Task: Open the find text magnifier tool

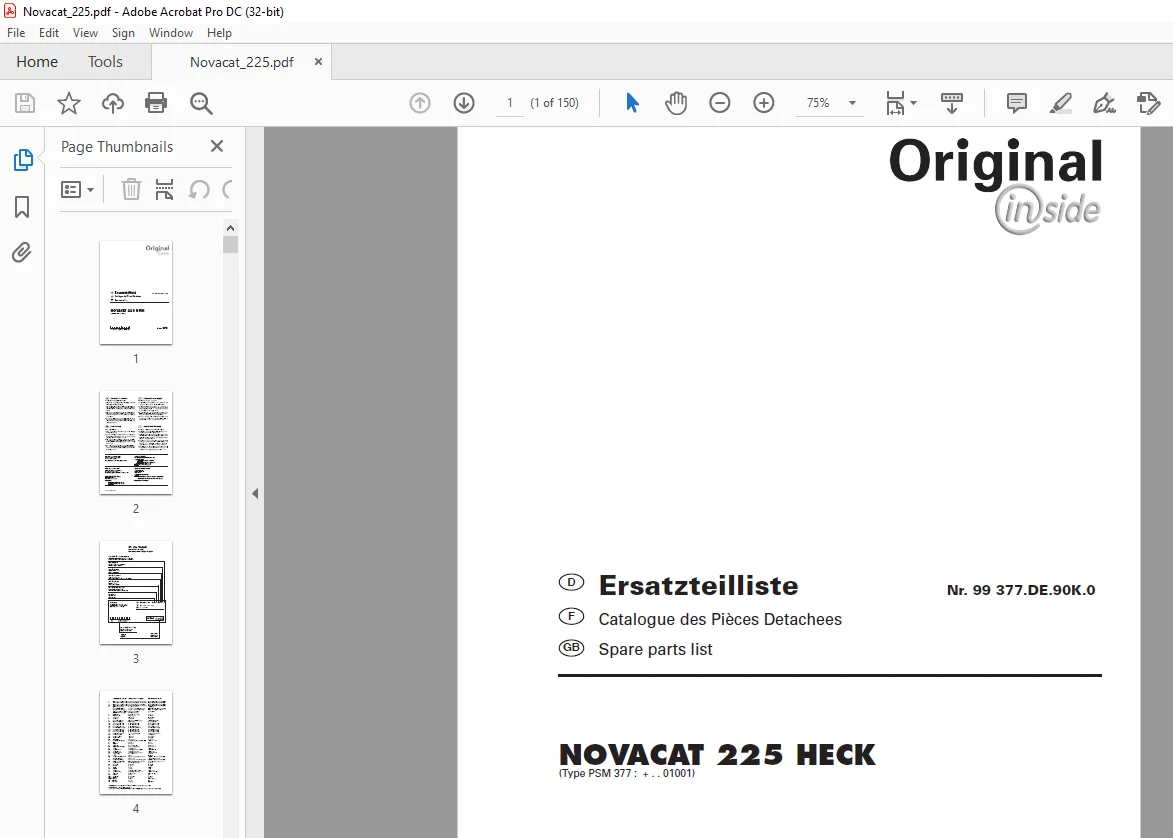Action: pos(200,103)
